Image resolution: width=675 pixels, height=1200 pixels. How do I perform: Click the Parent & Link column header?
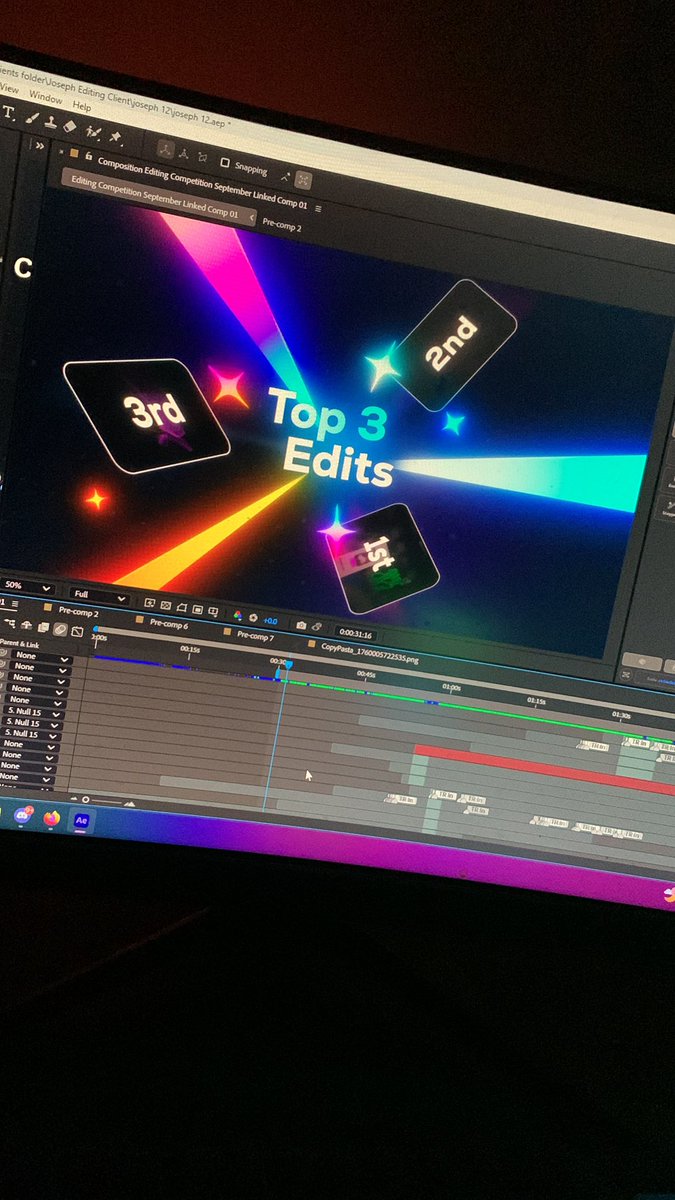(20, 644)
